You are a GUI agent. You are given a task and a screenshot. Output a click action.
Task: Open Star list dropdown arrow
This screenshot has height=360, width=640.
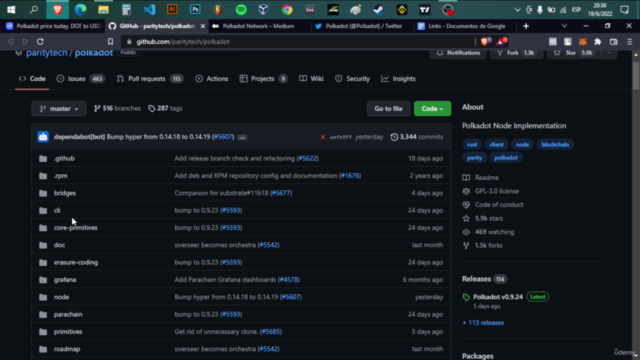click(609, 53)
